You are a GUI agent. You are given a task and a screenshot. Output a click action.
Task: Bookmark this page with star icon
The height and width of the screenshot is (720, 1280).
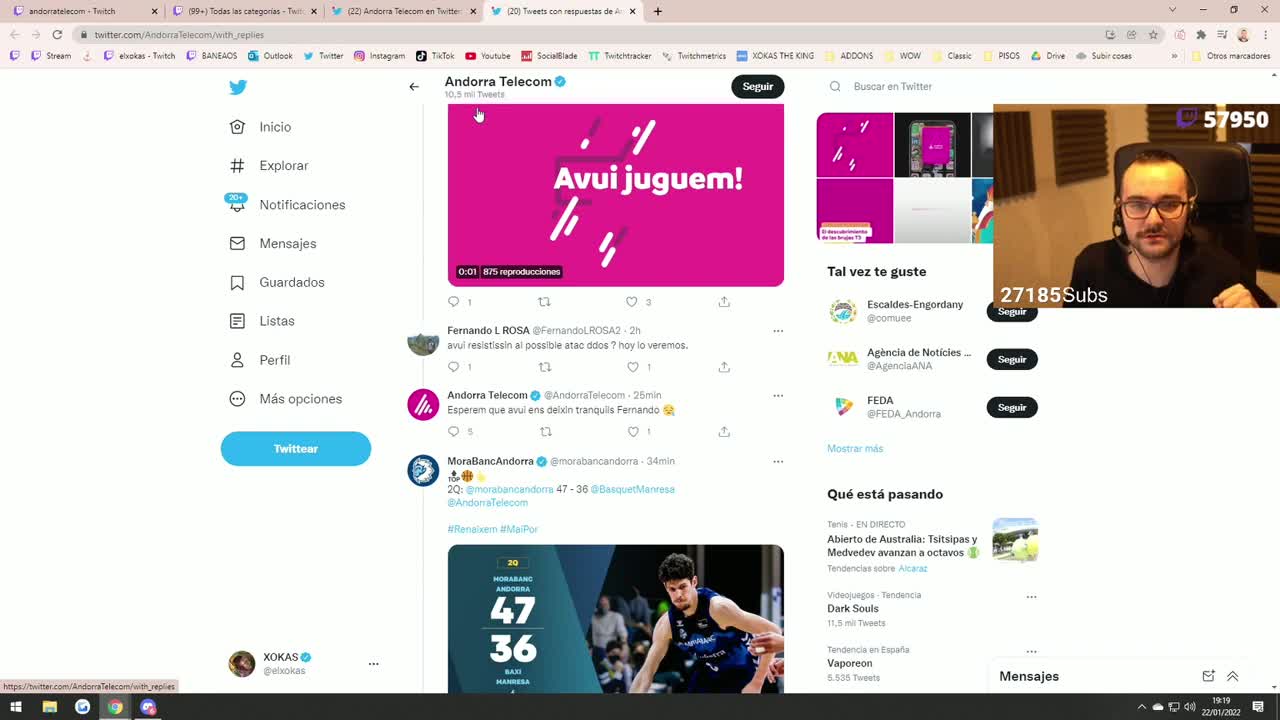(1153, 34)
